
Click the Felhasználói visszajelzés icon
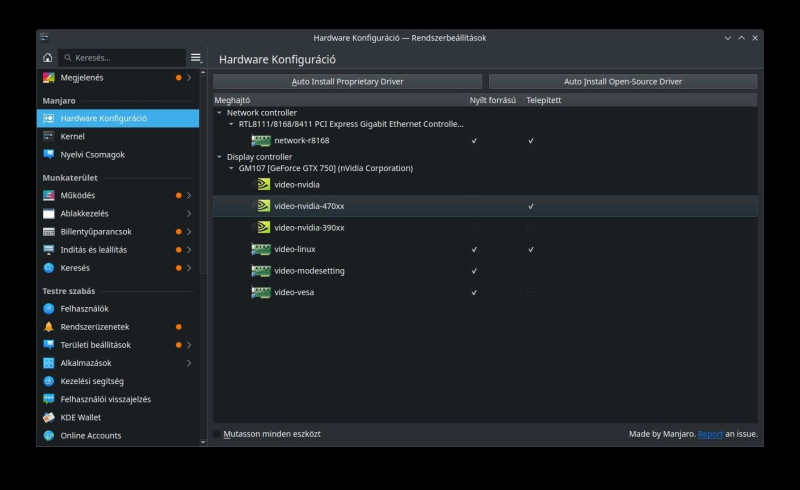point(48,399)
